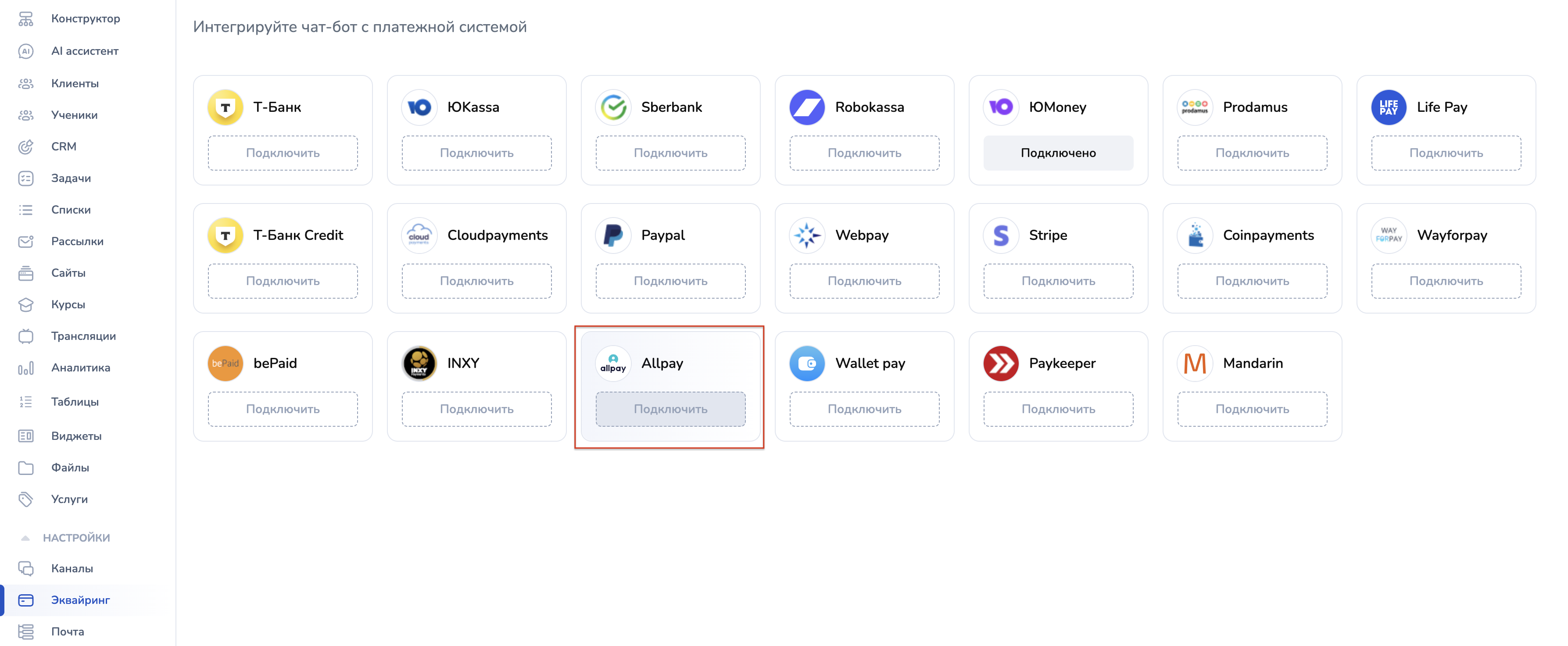Select Почта in the sidebar

click(x=68, y=632)
